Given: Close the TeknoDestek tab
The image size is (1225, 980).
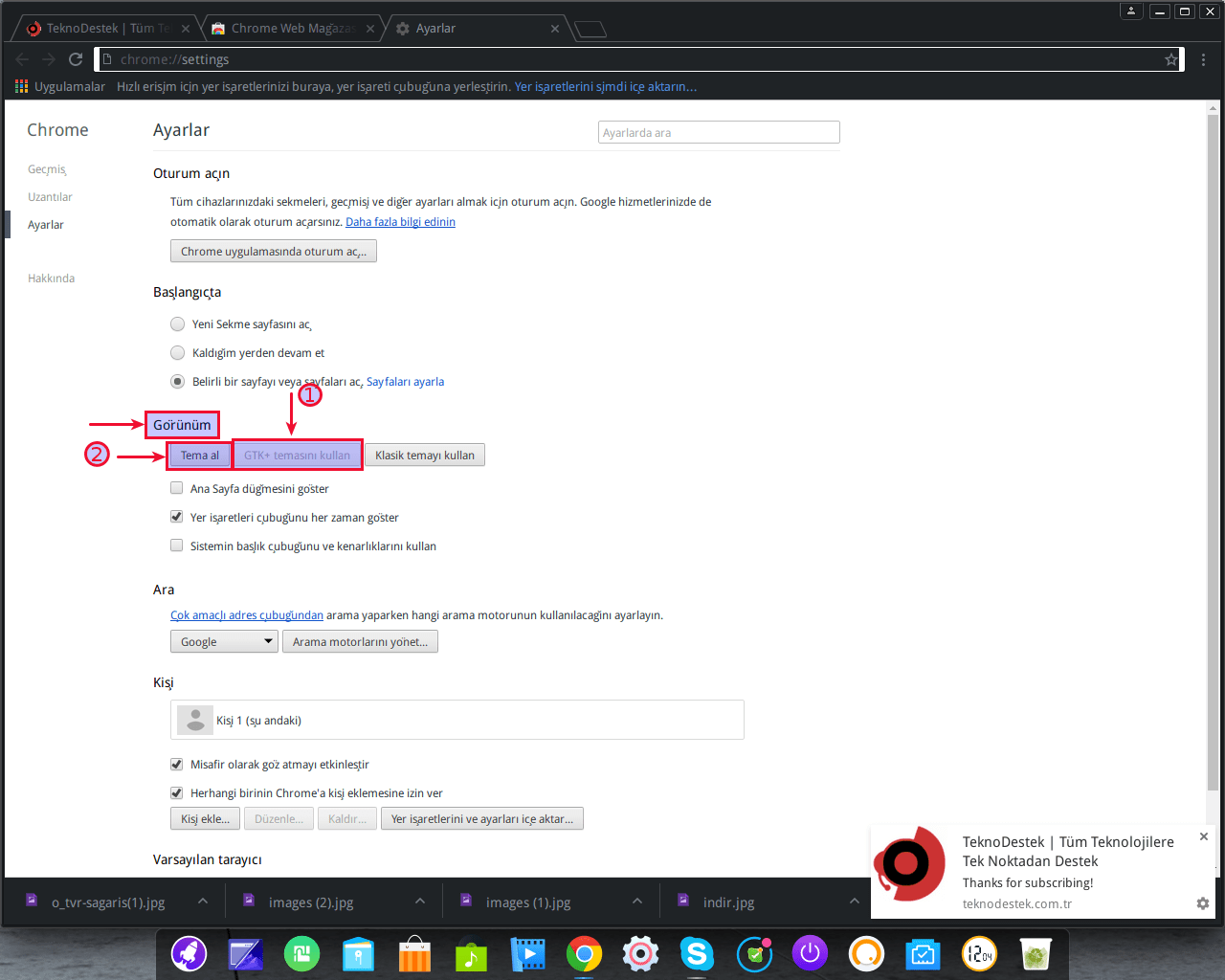Looking at the screenshot, I should coord(186,29).
